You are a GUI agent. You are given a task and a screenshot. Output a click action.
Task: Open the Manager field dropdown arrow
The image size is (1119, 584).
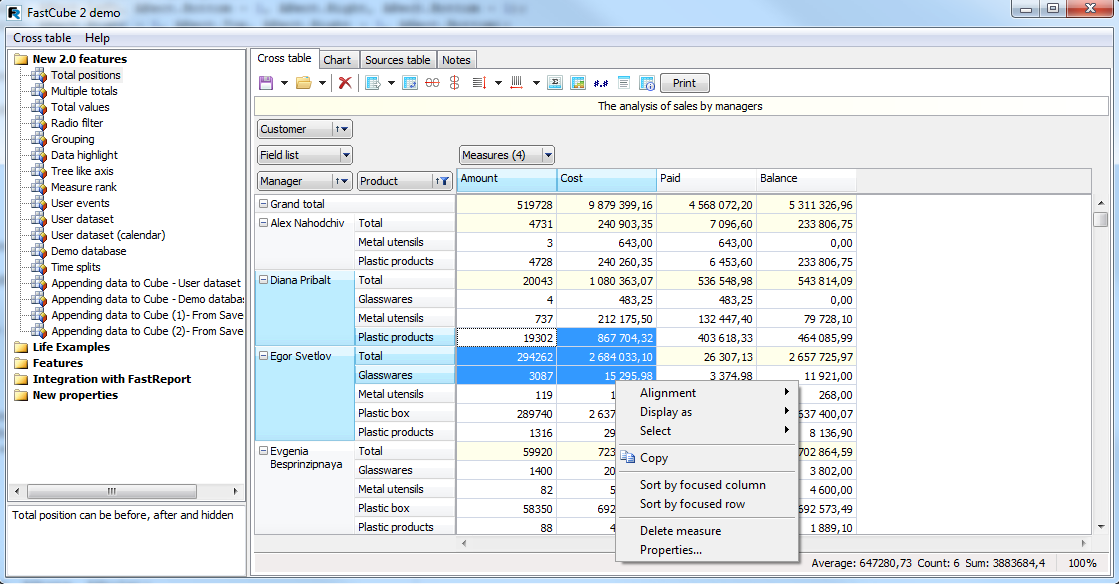[346, 181]
